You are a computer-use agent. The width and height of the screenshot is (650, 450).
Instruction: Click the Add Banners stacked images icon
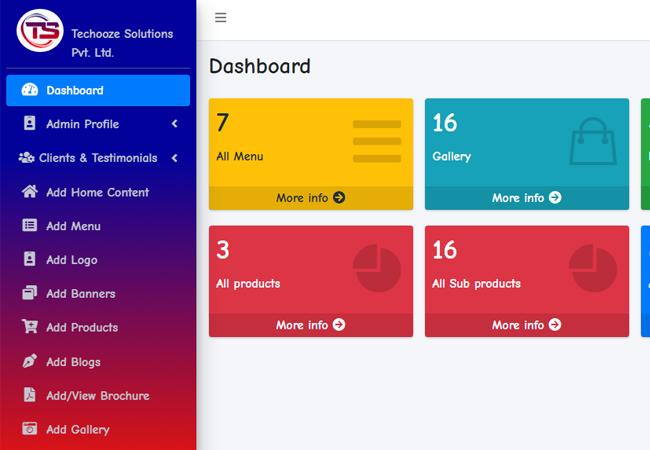(x=29, y=294)
